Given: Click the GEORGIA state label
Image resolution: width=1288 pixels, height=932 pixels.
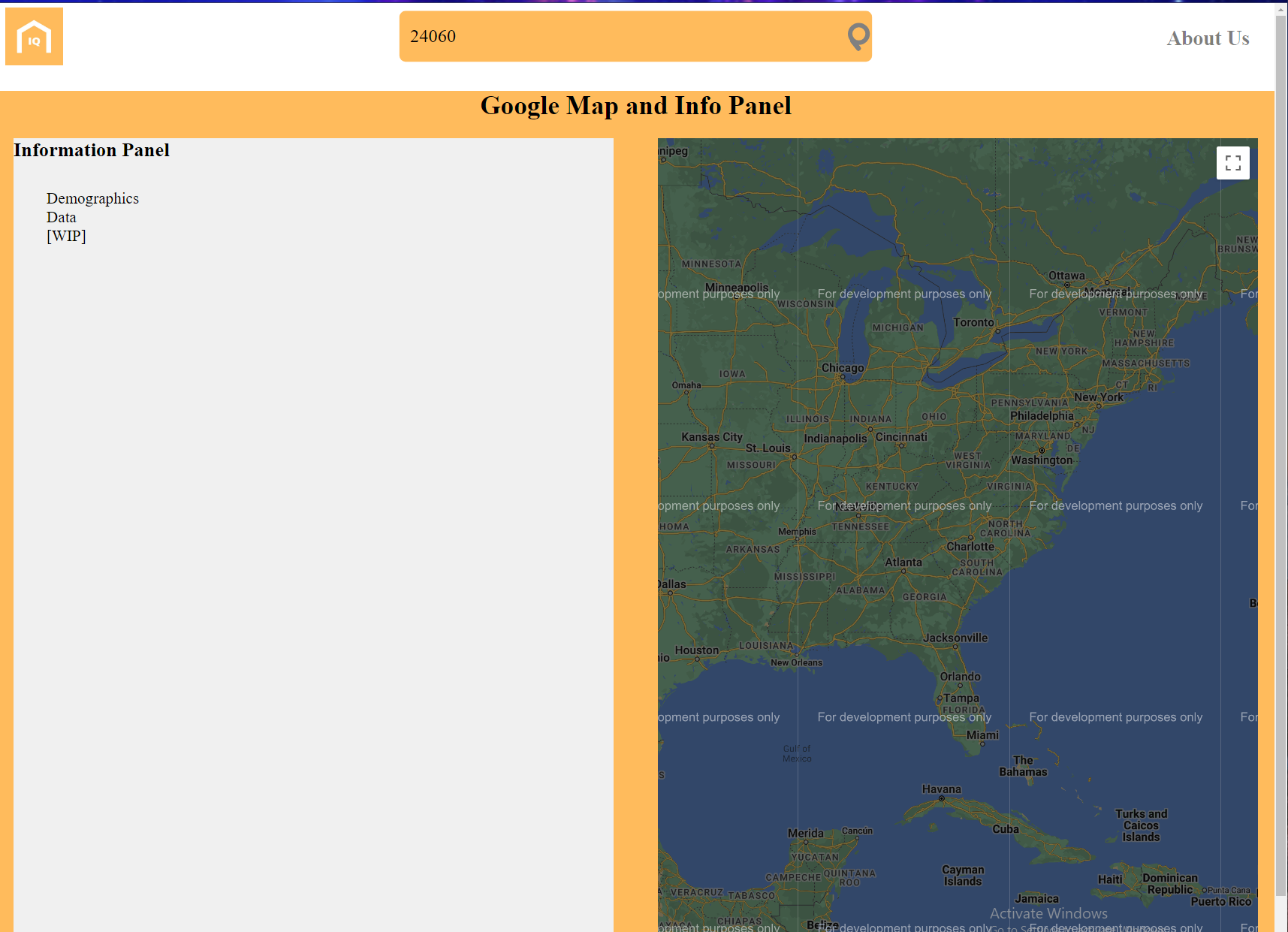Looking at the screenshot, I should 925,597.
